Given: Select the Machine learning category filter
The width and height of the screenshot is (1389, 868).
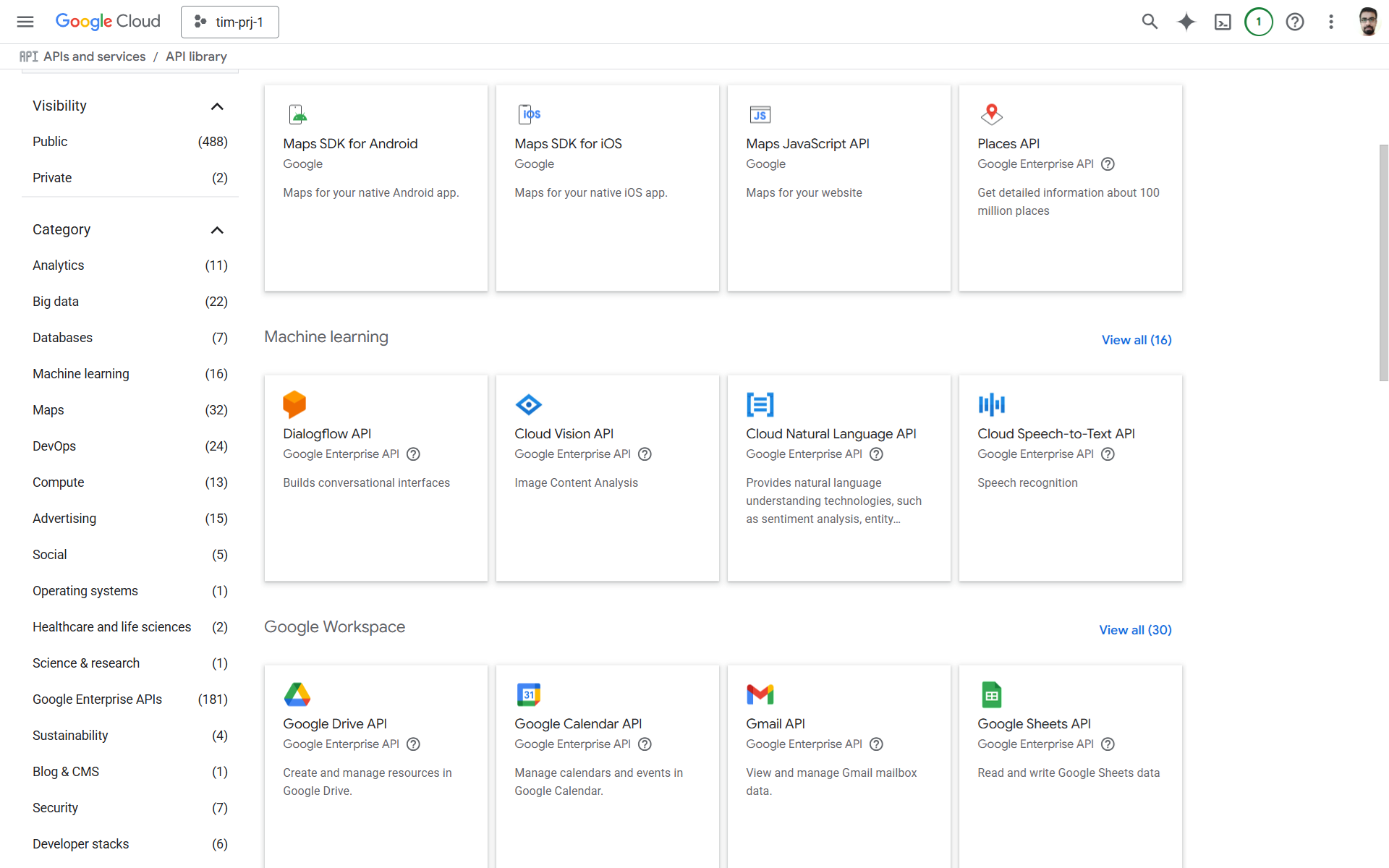Looking at the screenshot, I should [x=81, y=374].
